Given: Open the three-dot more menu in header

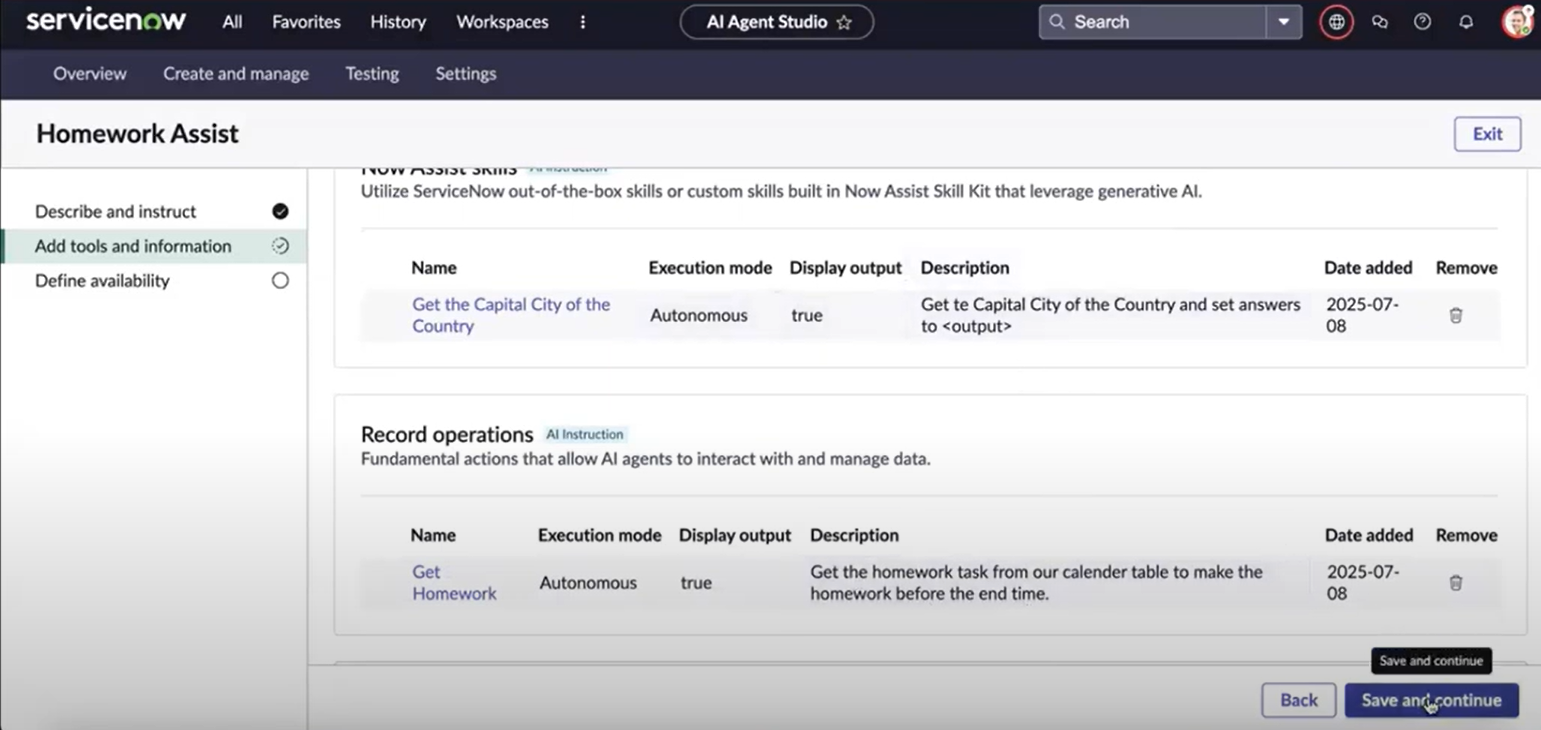Looking at the screenshot, I should pos(583,22).
